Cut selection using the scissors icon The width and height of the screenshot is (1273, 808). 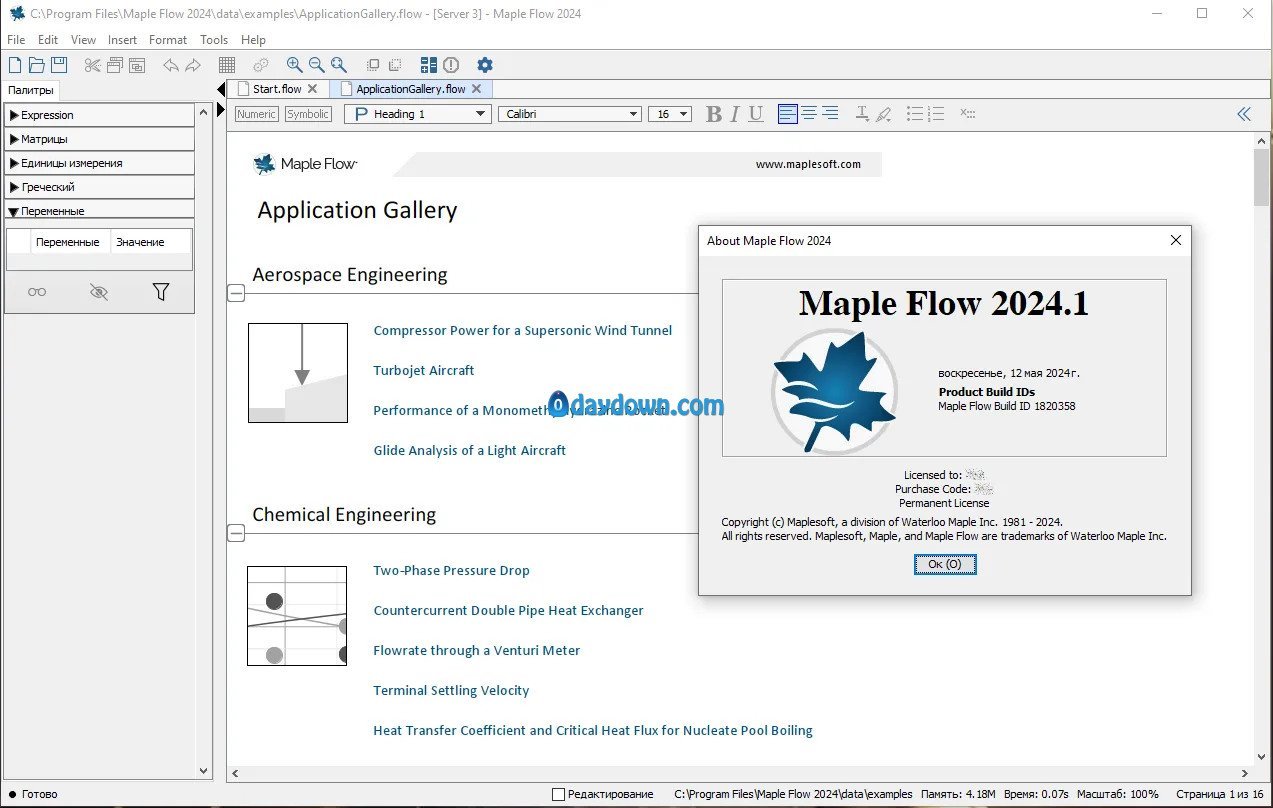click(93, 65)
